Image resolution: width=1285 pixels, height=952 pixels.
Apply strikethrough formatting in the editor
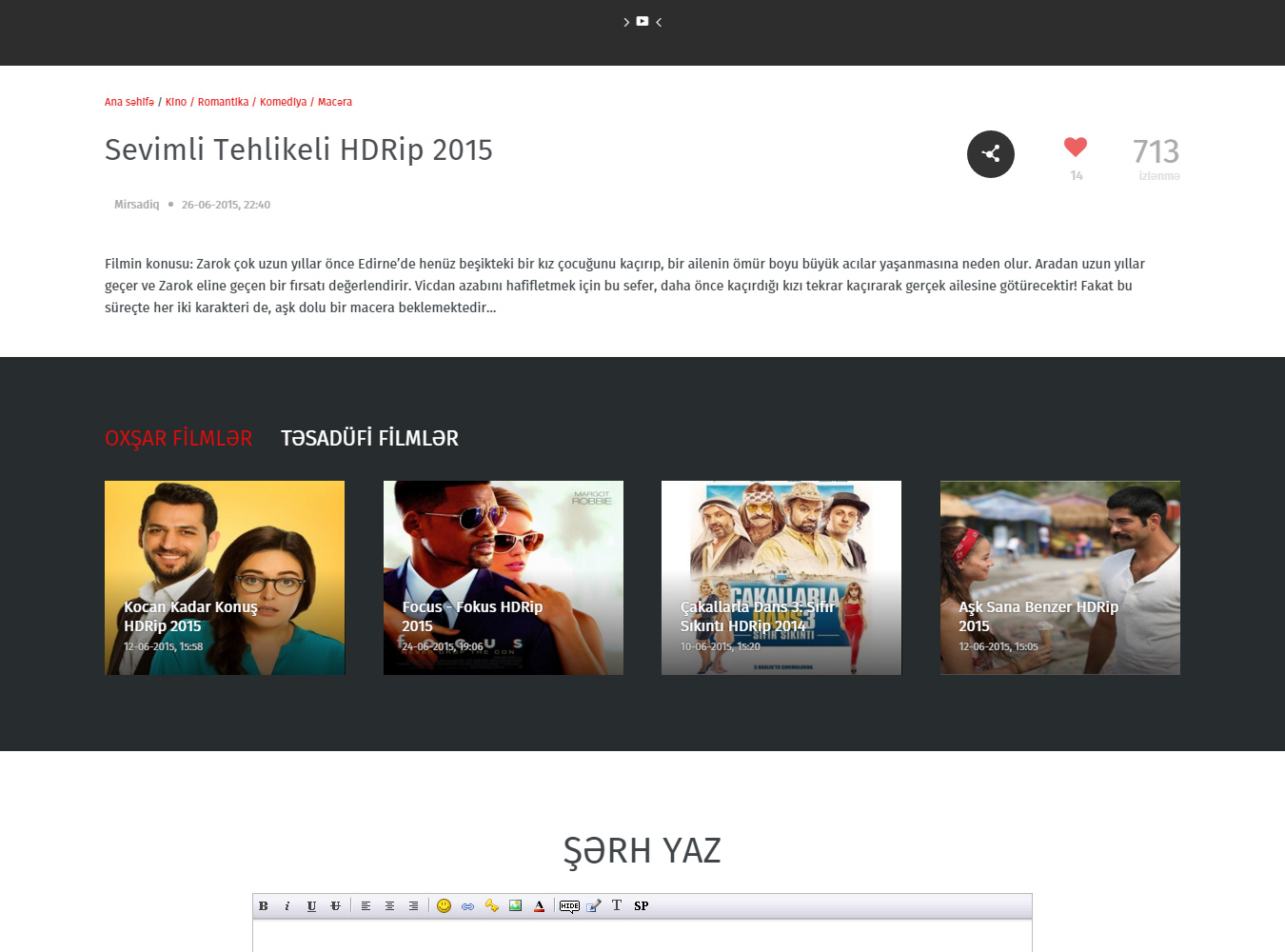[335, 906]
